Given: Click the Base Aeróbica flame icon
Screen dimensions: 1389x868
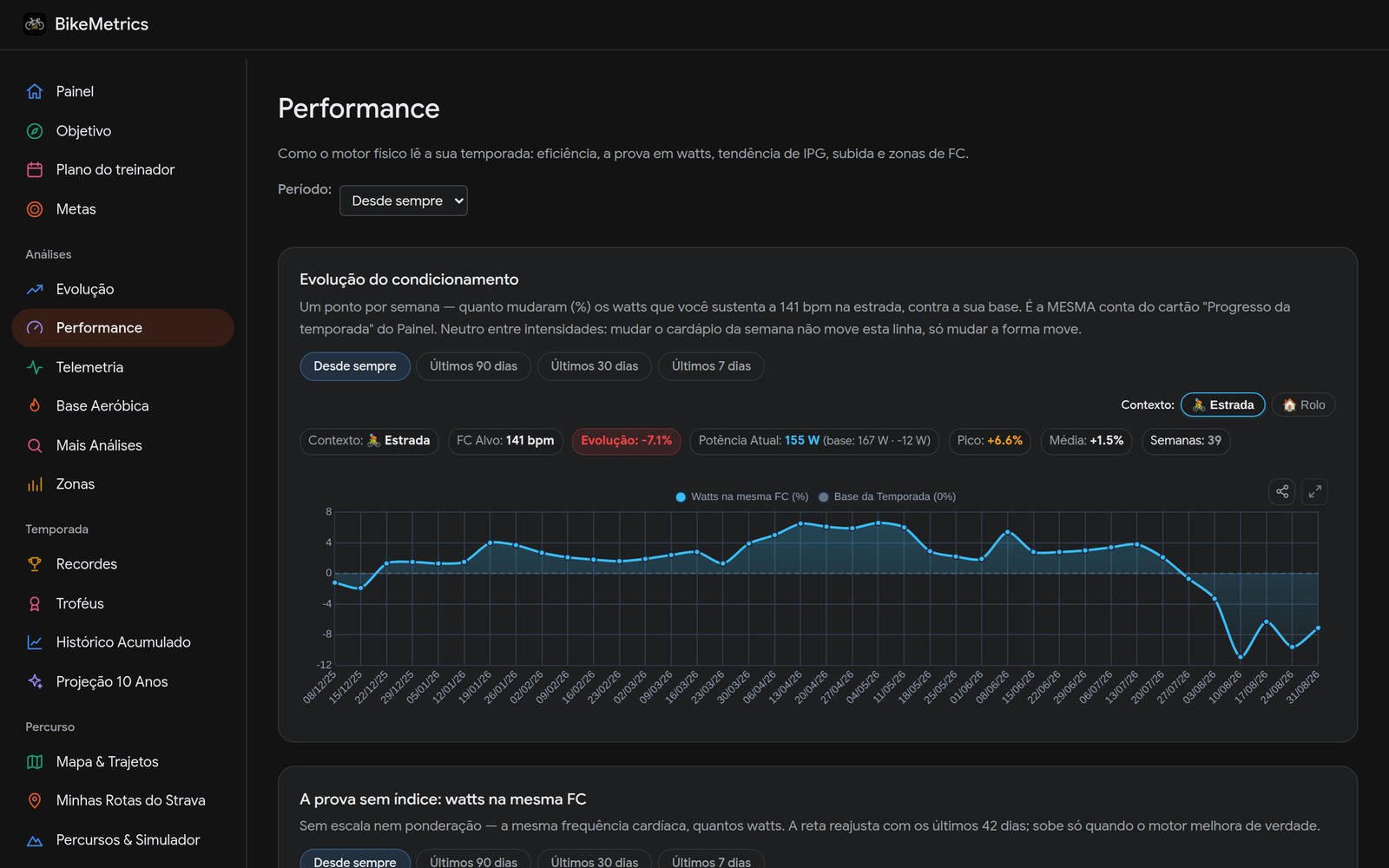Looking at the screenshot, I should tap(35, 405).
